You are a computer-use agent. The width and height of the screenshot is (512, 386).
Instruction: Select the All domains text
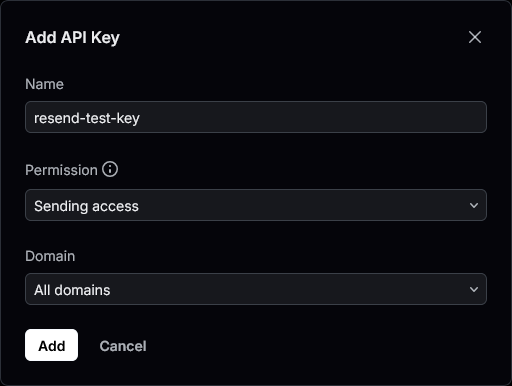pyautogui.click(x=72, y=290)
